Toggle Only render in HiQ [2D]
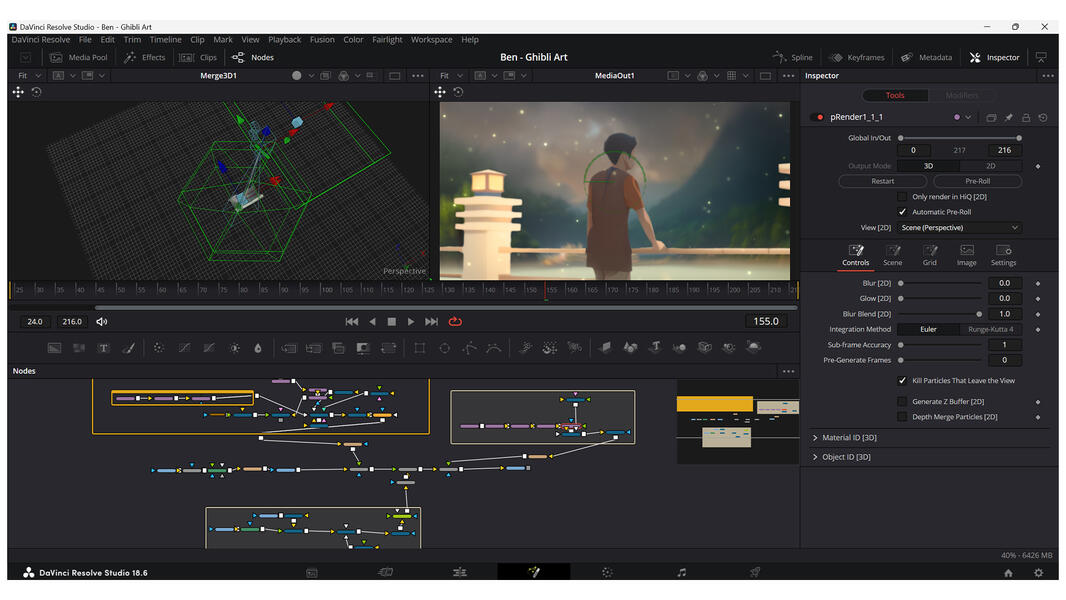Screen dimensions: 1066x600 coord(900,196)
